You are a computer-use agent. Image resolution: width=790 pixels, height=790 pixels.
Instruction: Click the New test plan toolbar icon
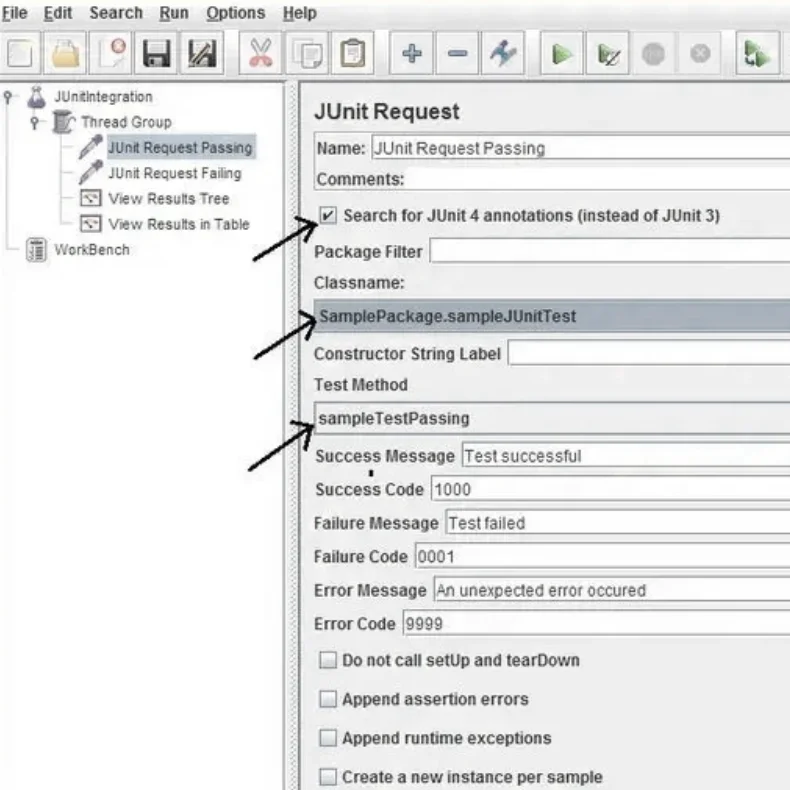22,54
